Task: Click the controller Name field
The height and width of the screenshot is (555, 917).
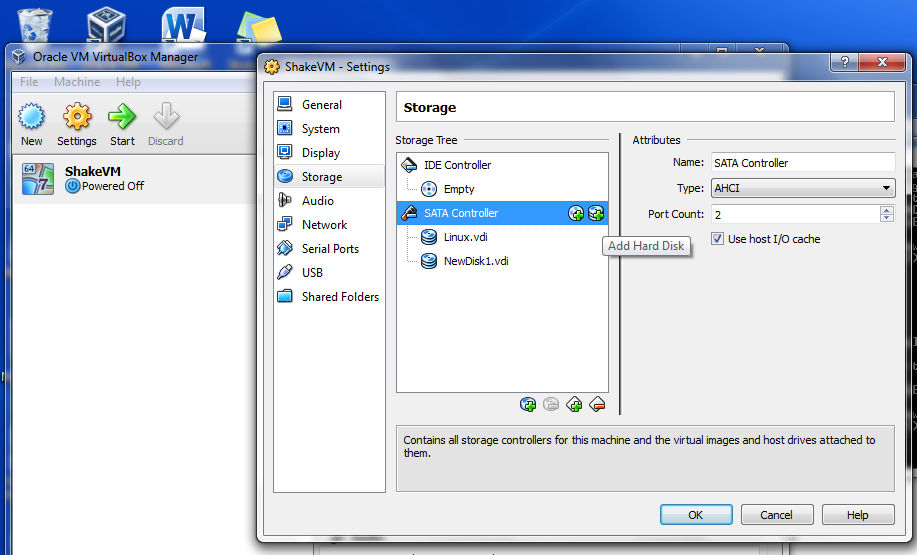Action: tap(803, 163)
